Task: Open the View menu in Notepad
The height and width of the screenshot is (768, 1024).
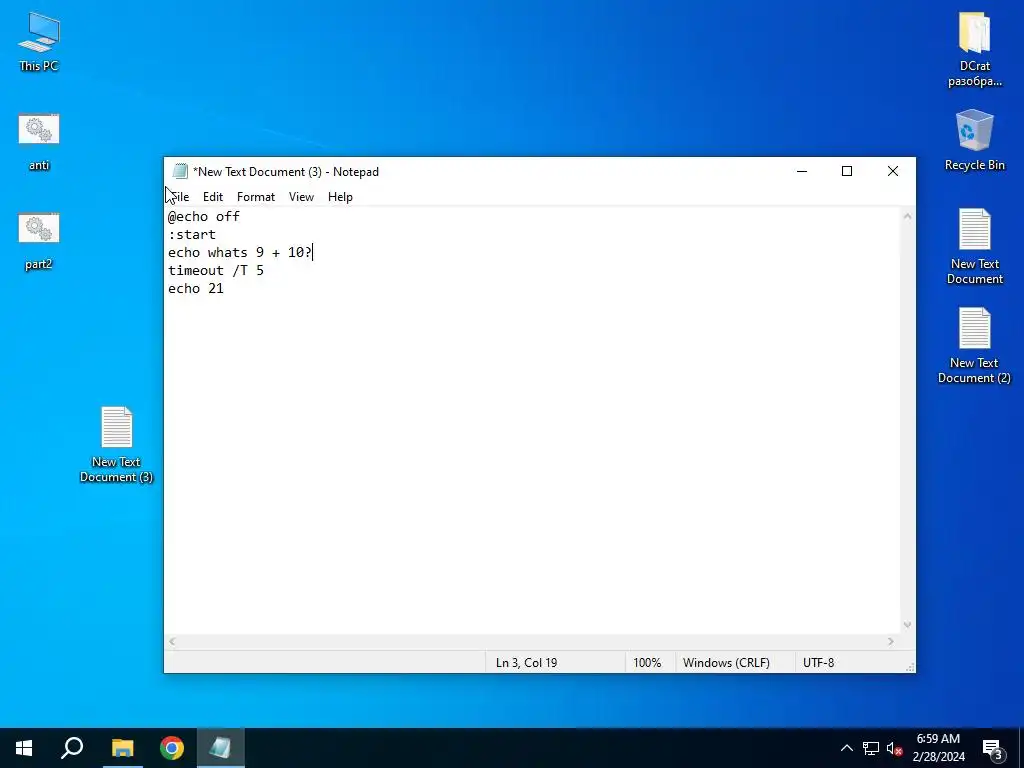Action: (x=301, y=197)
